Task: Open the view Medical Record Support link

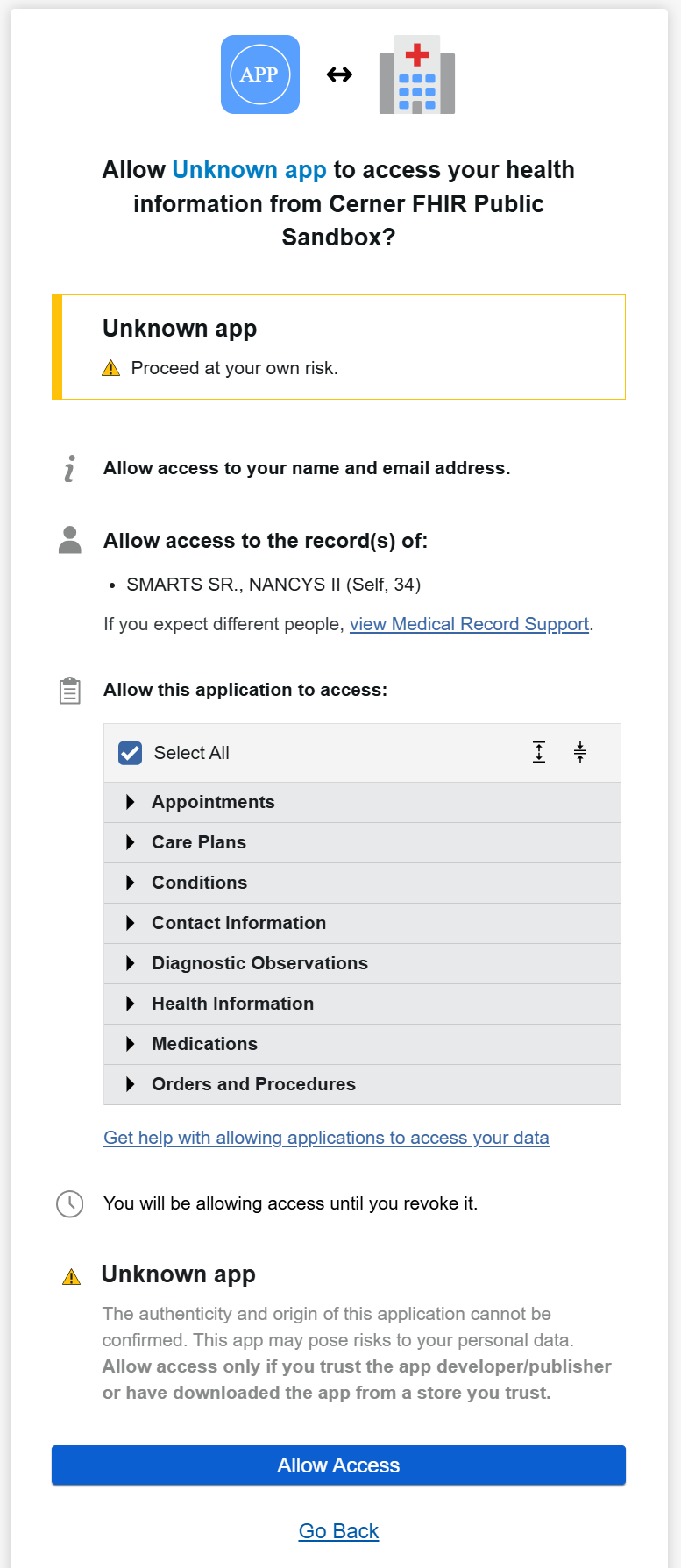Action: 469,624
